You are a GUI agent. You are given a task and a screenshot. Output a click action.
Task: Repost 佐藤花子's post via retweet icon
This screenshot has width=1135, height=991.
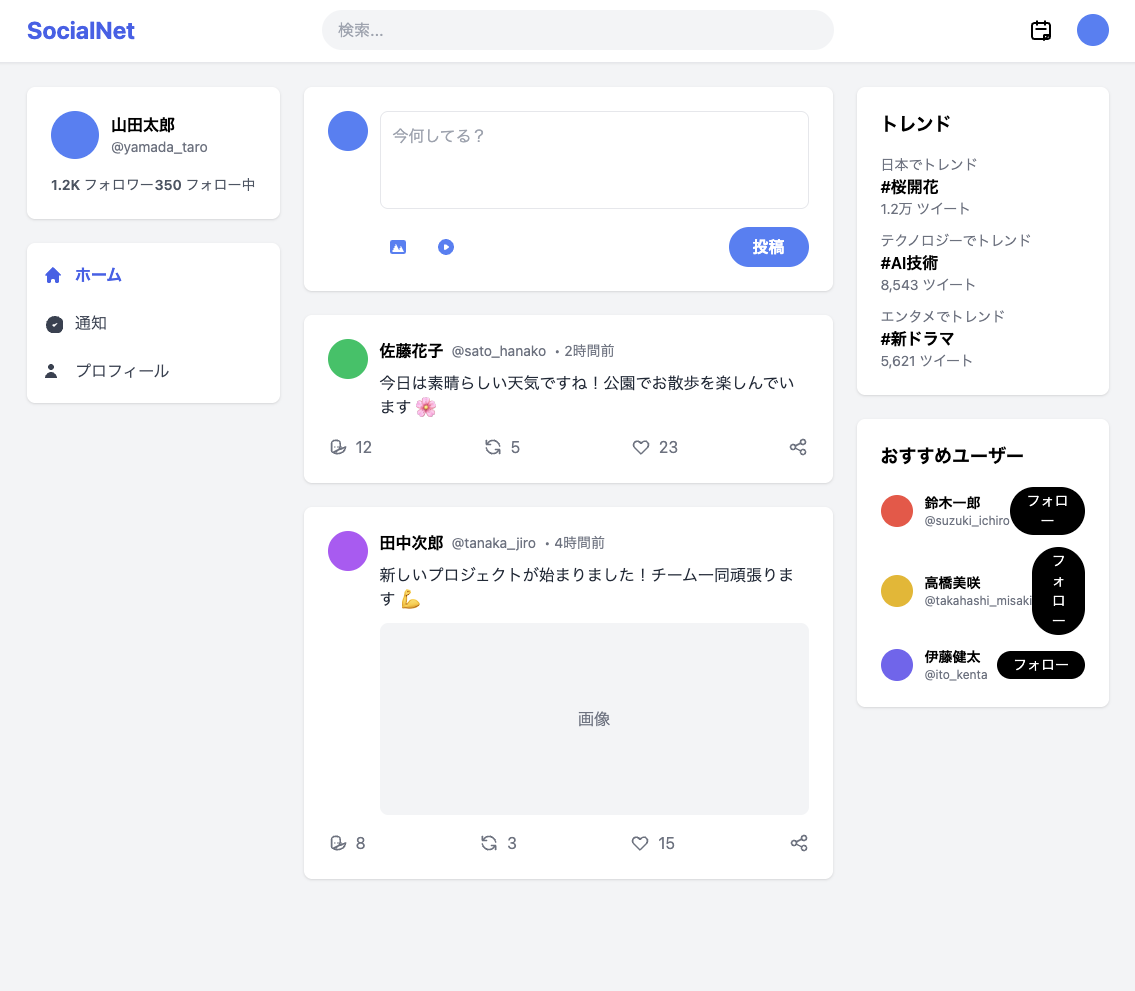[493, 447]
